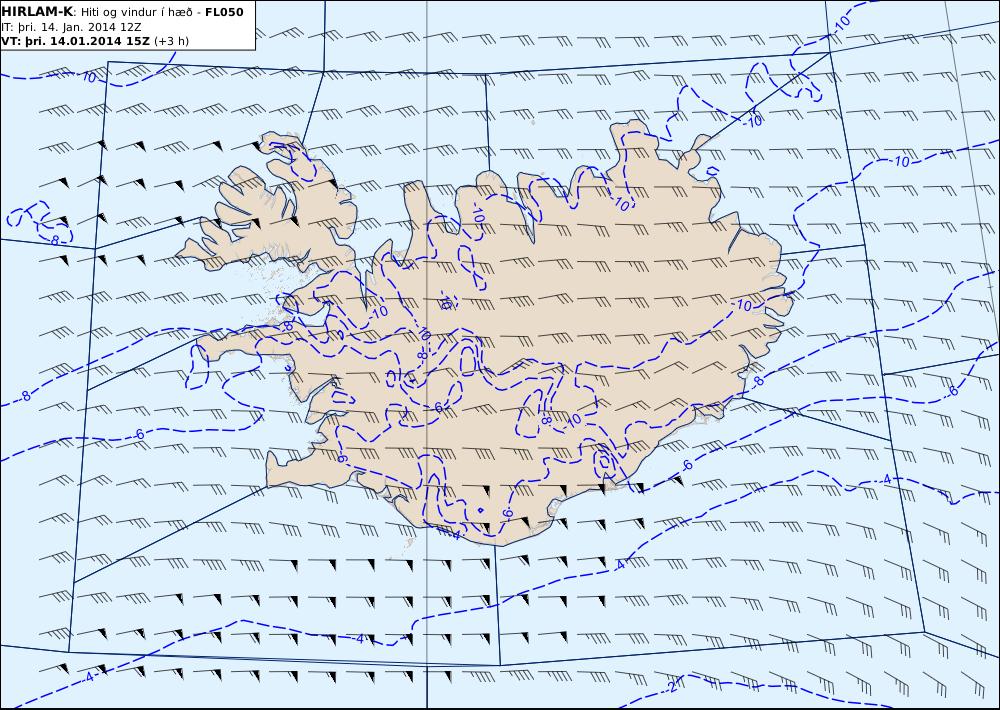Screen dimensions: 1000x710
Task: Click the 'Hiti og vindur í hæð' caption
Action: 138,12
